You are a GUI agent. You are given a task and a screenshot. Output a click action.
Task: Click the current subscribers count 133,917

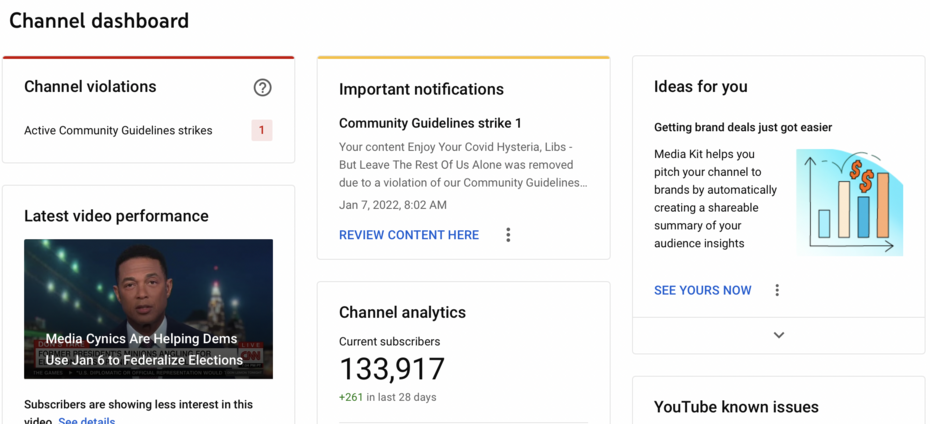coord(392,369)
